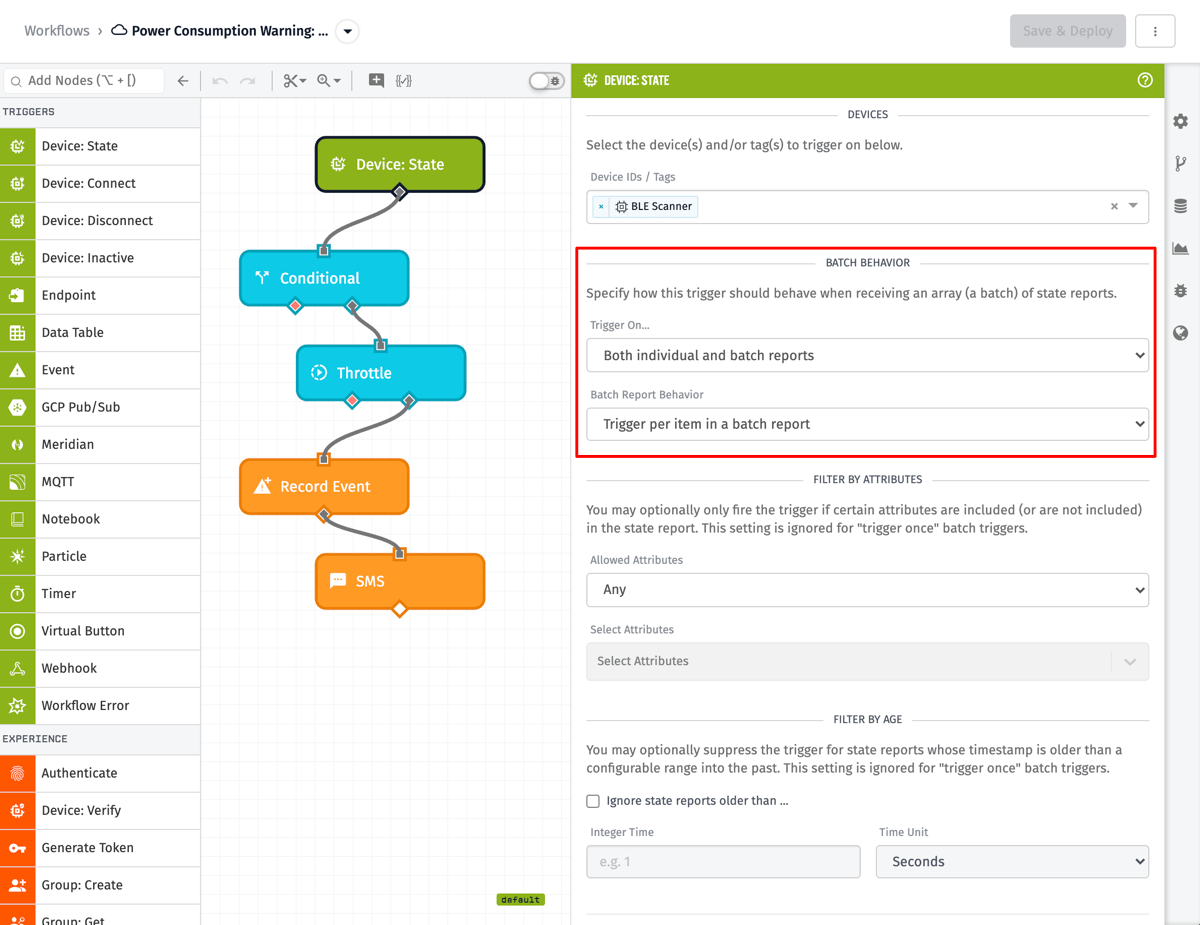
Task: Collapse the node palette with the back arrow
Action: coord(183,81)
